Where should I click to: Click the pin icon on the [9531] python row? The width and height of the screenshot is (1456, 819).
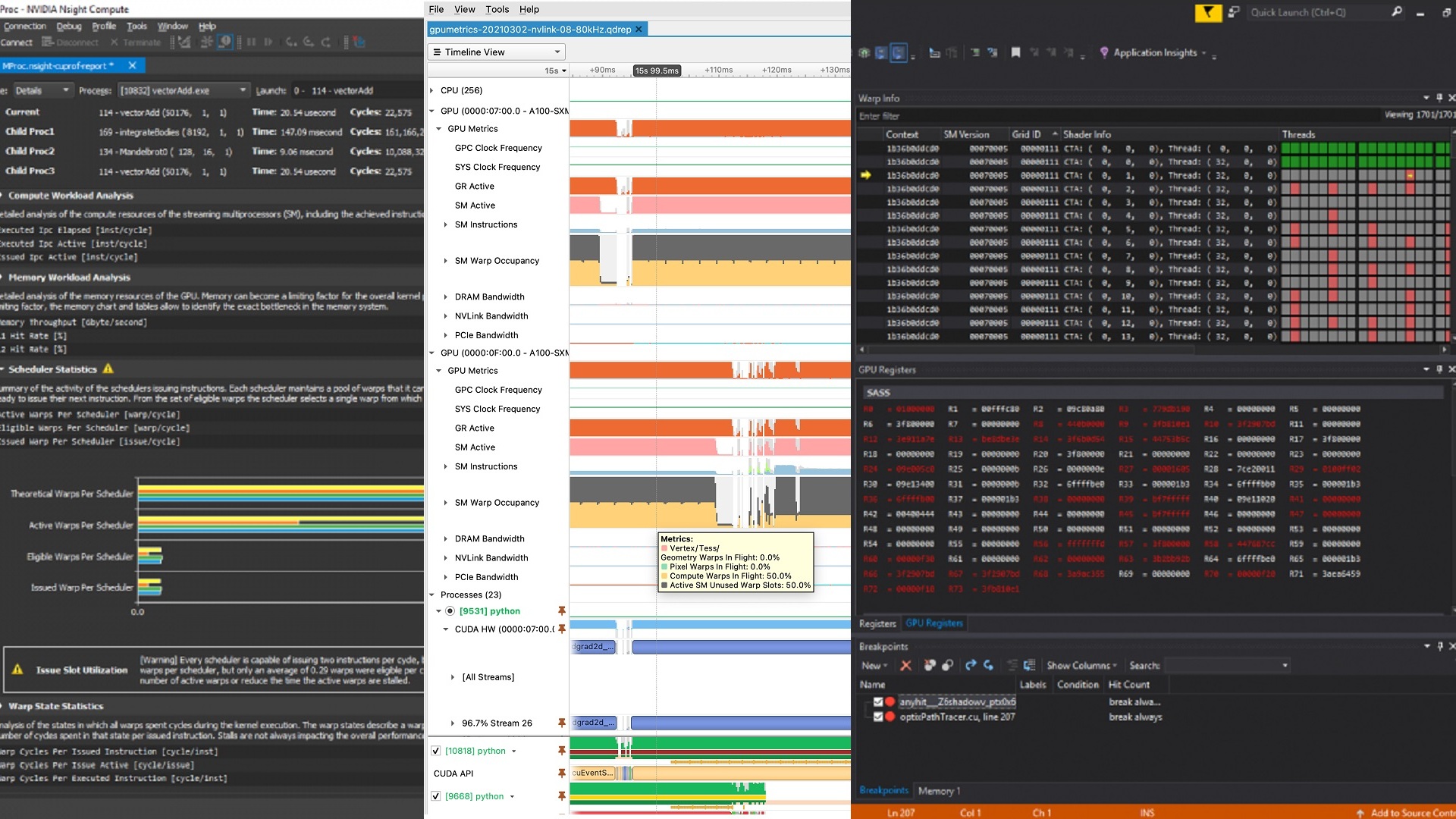(562, 610)
